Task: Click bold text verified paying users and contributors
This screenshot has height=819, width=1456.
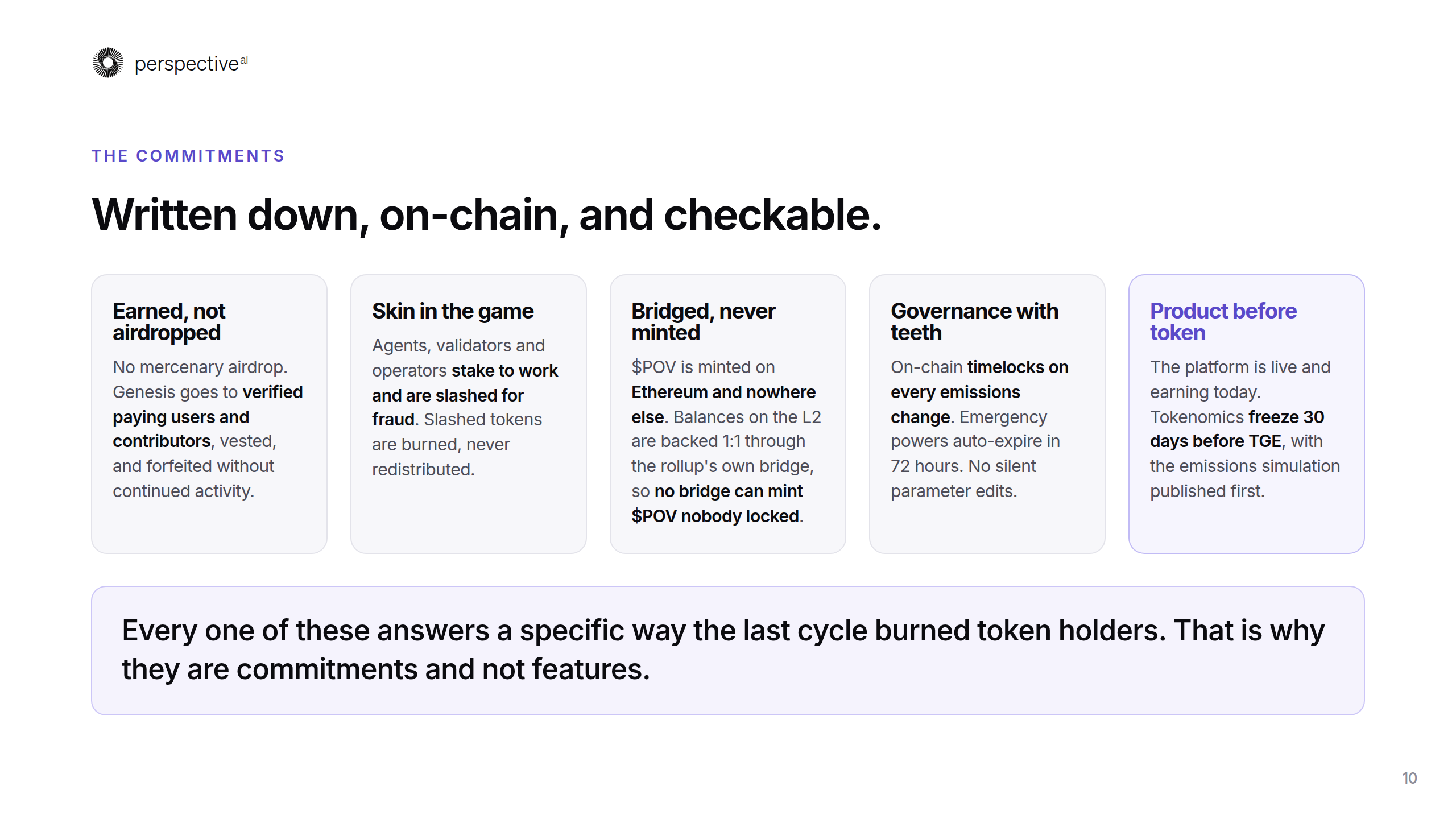Action: tap(208, 417)
